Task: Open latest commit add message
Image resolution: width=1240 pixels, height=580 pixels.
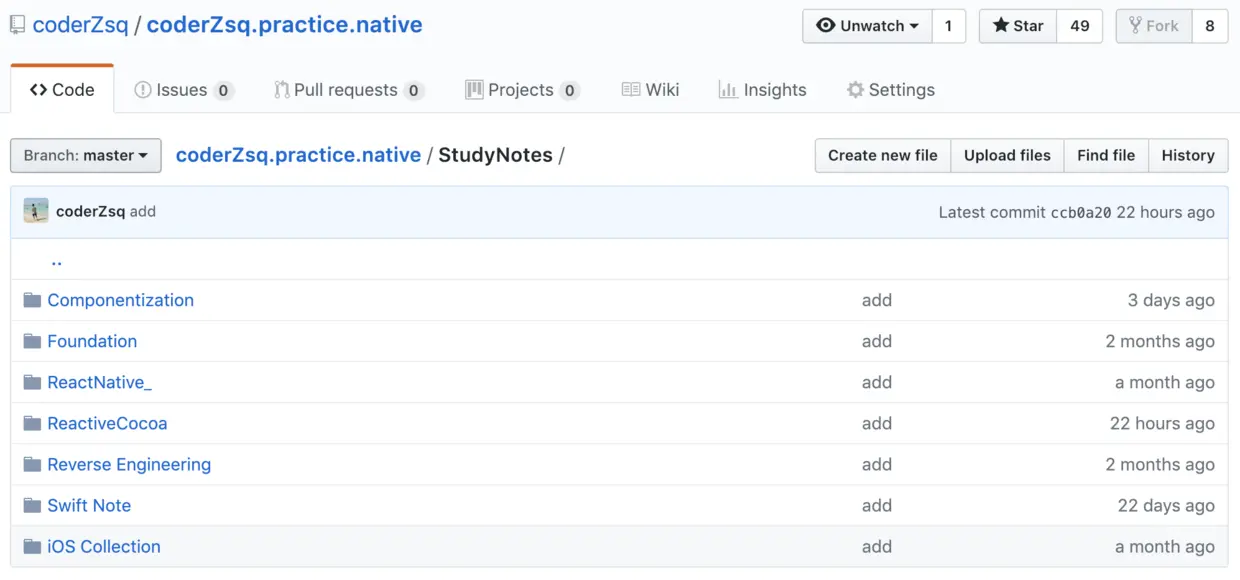Action: coord(143,211)
